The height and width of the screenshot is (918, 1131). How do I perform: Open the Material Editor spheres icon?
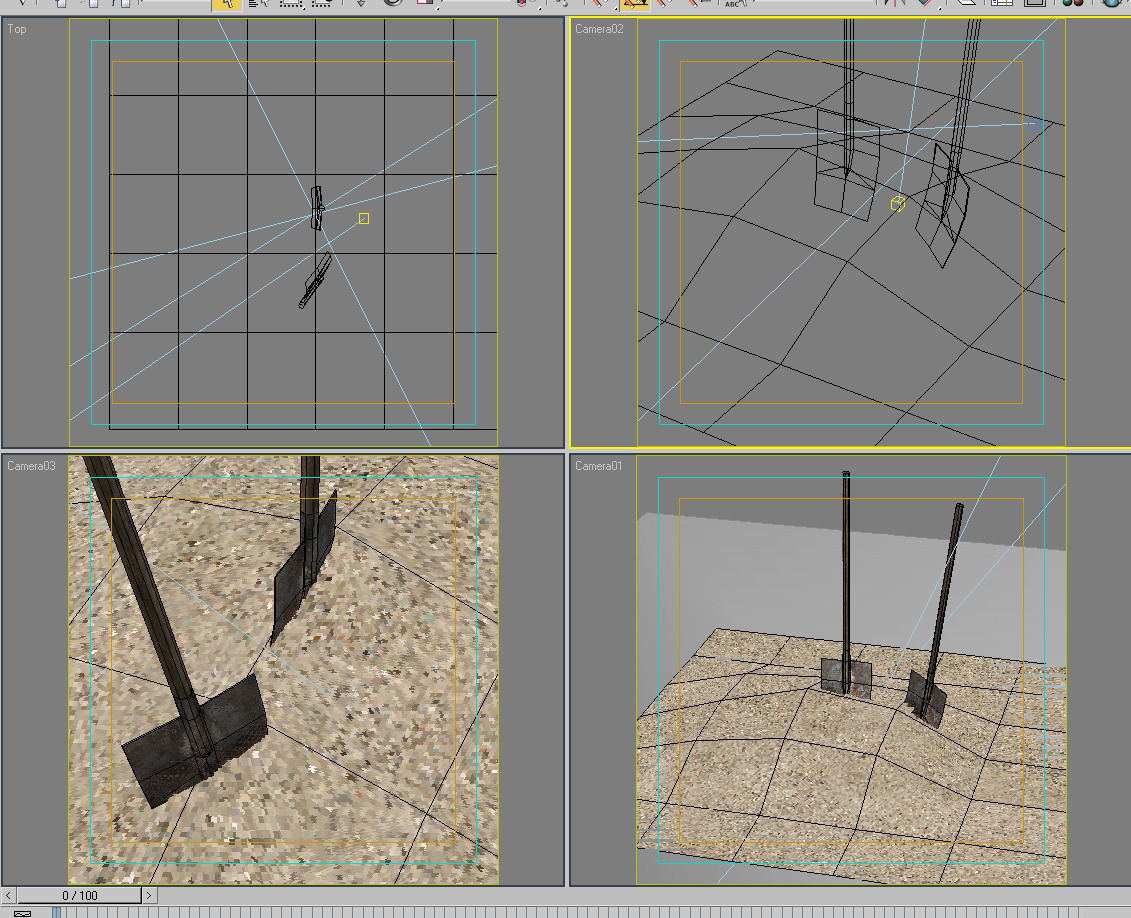pyautogui.click(x=1073, y=3)
